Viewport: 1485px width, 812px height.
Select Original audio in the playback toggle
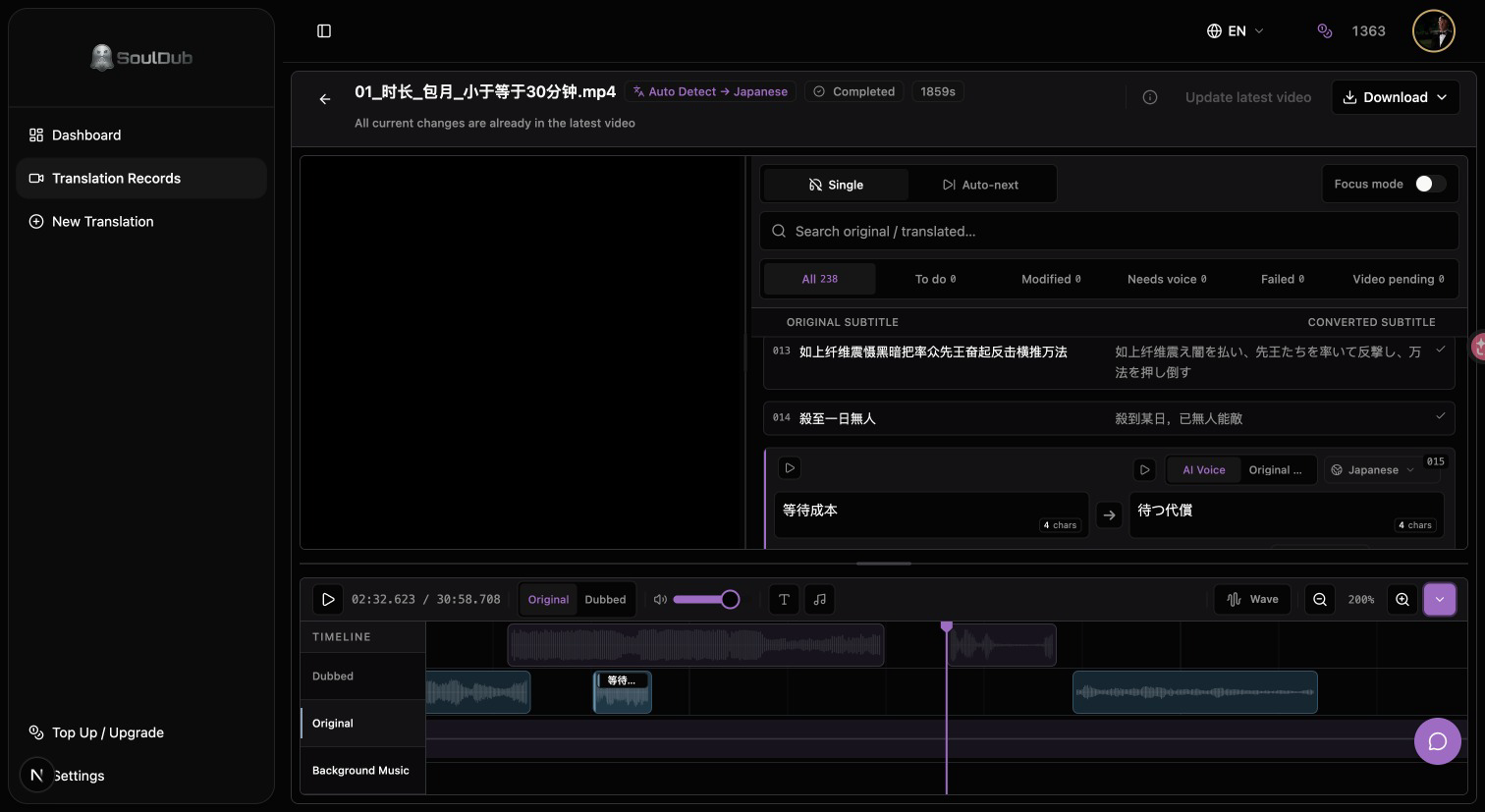[x=548, y=600]
